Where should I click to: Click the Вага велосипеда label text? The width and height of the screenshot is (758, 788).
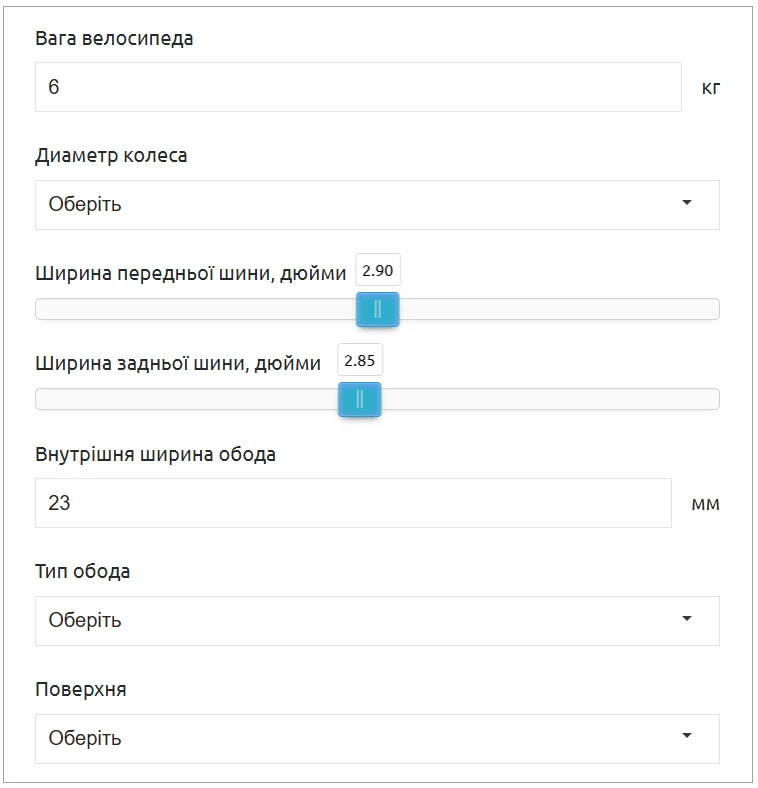click(114, 39)
